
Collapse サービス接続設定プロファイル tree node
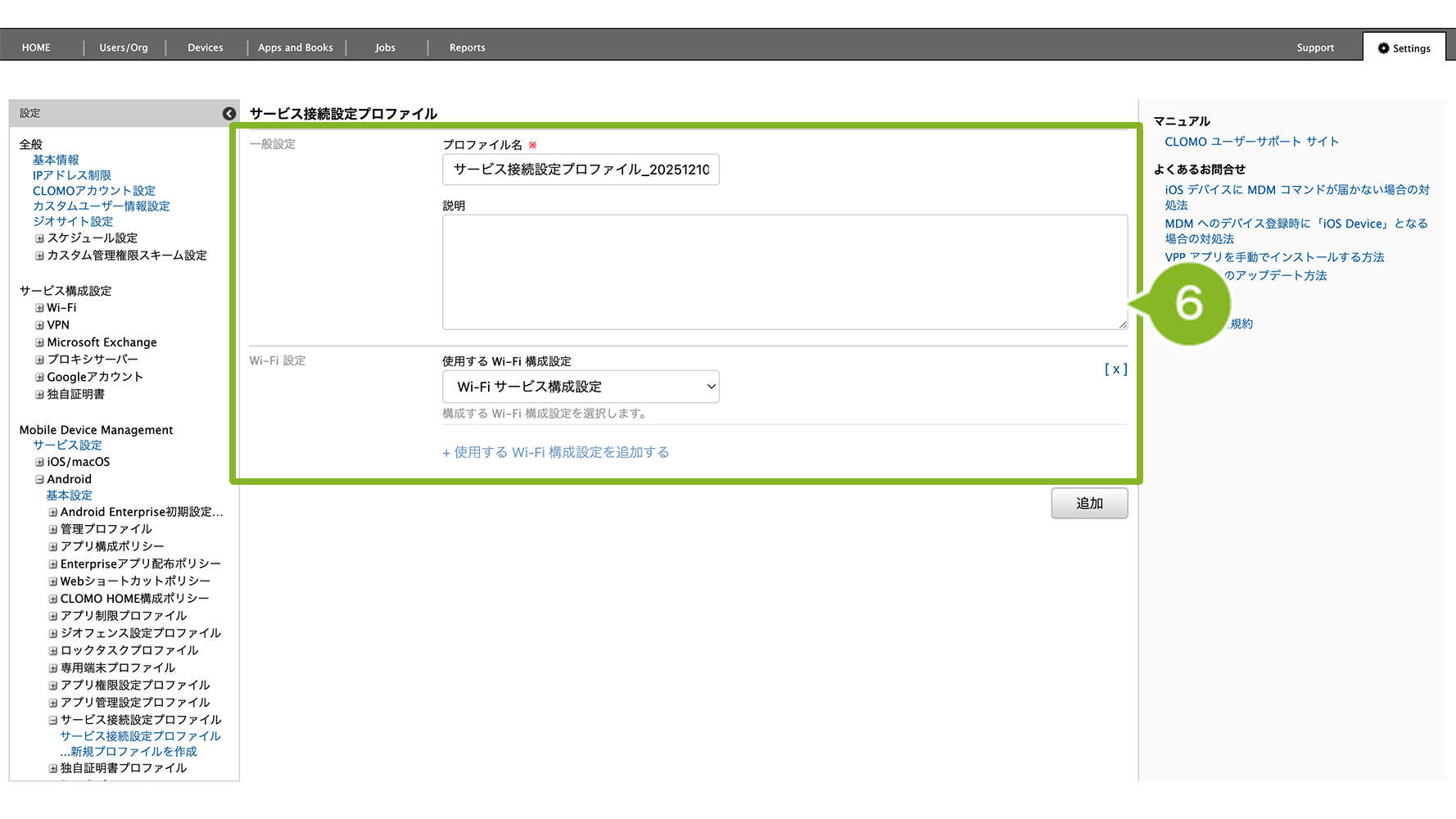point(52,721)
